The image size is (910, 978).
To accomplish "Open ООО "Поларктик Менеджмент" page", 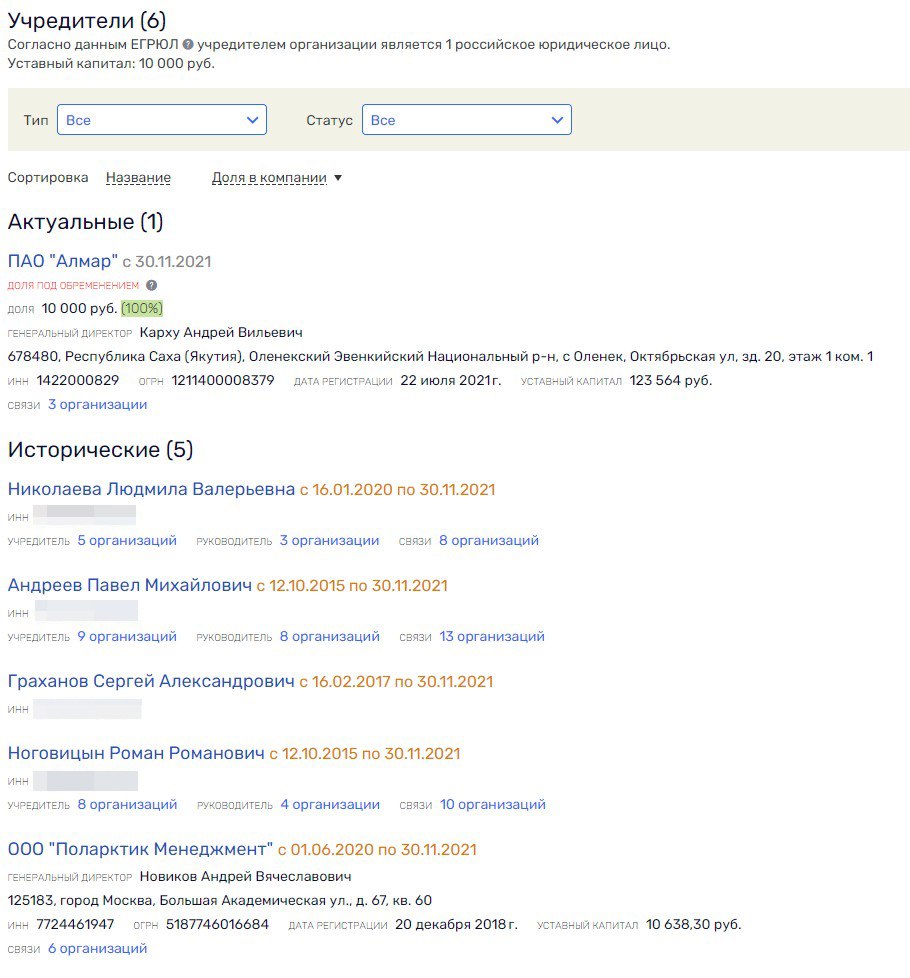I will click(140, 849).
